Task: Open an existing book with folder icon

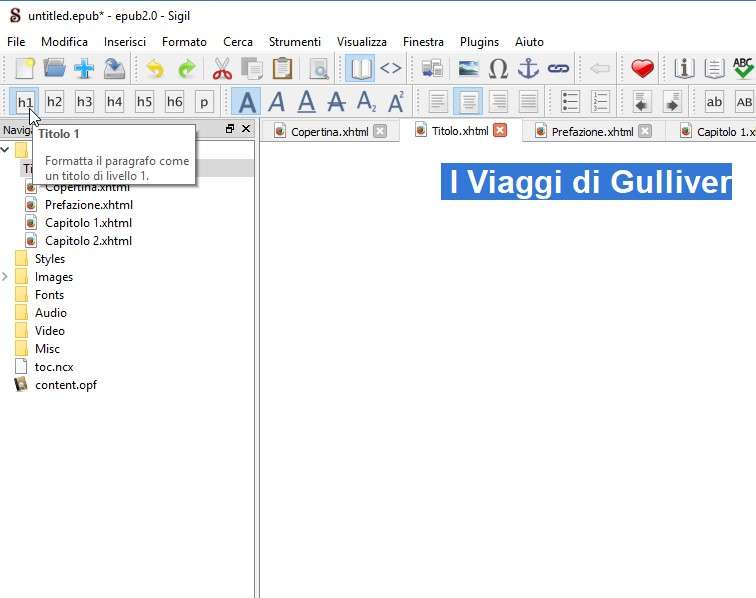Action: coord(54,68)
